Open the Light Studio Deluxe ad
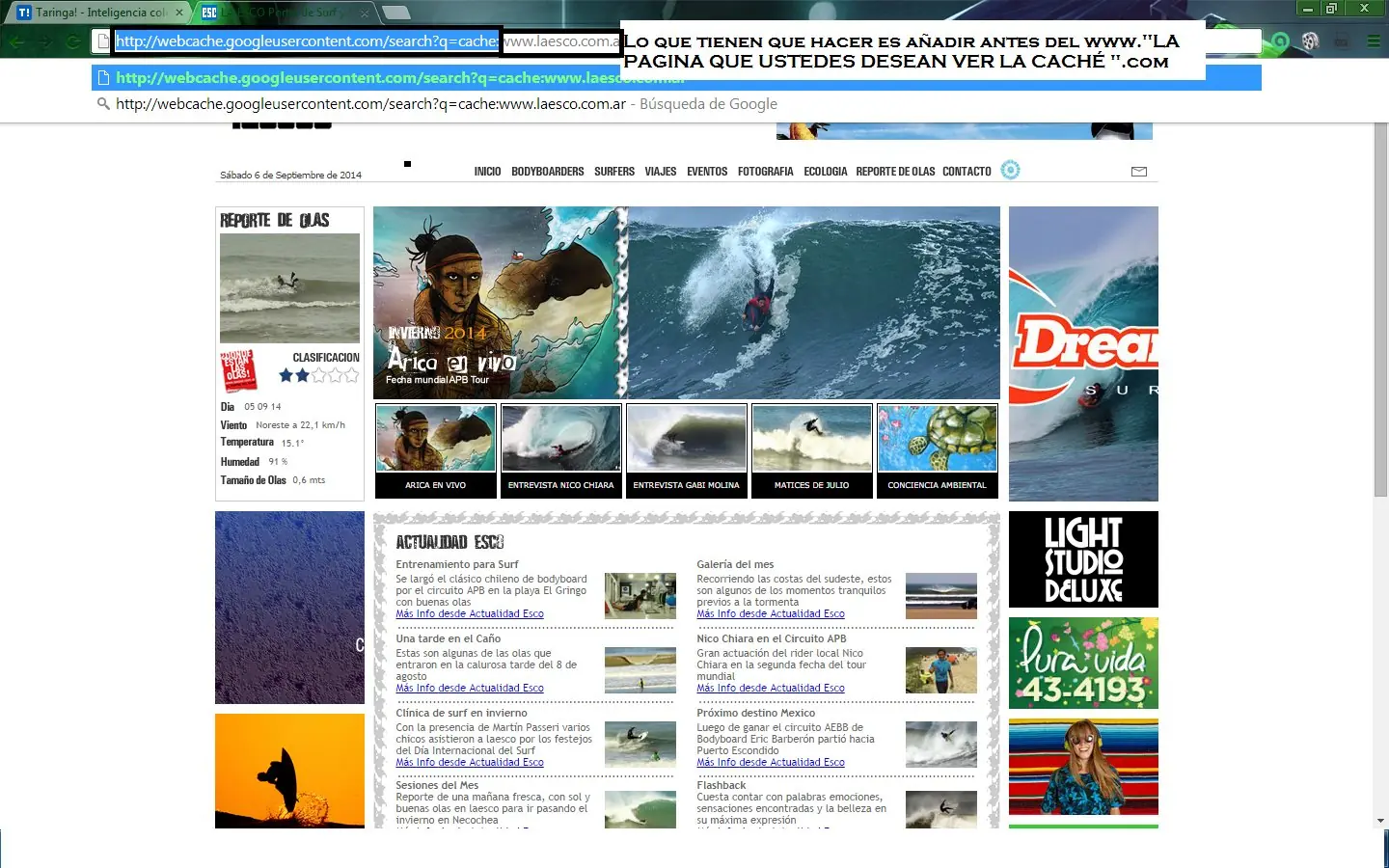The width and height of the screenshot is (1389, 868). click(1083, 559)
